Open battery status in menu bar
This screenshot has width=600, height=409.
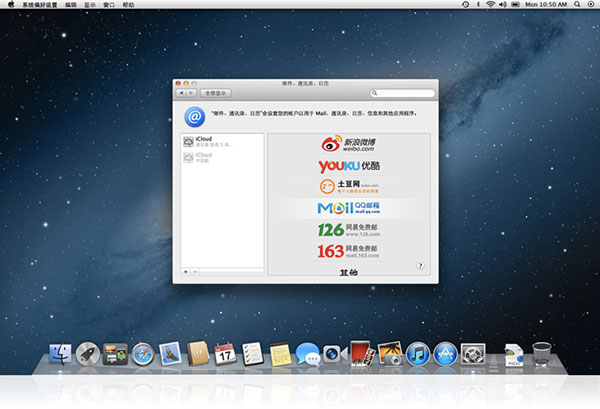(515, 4)
